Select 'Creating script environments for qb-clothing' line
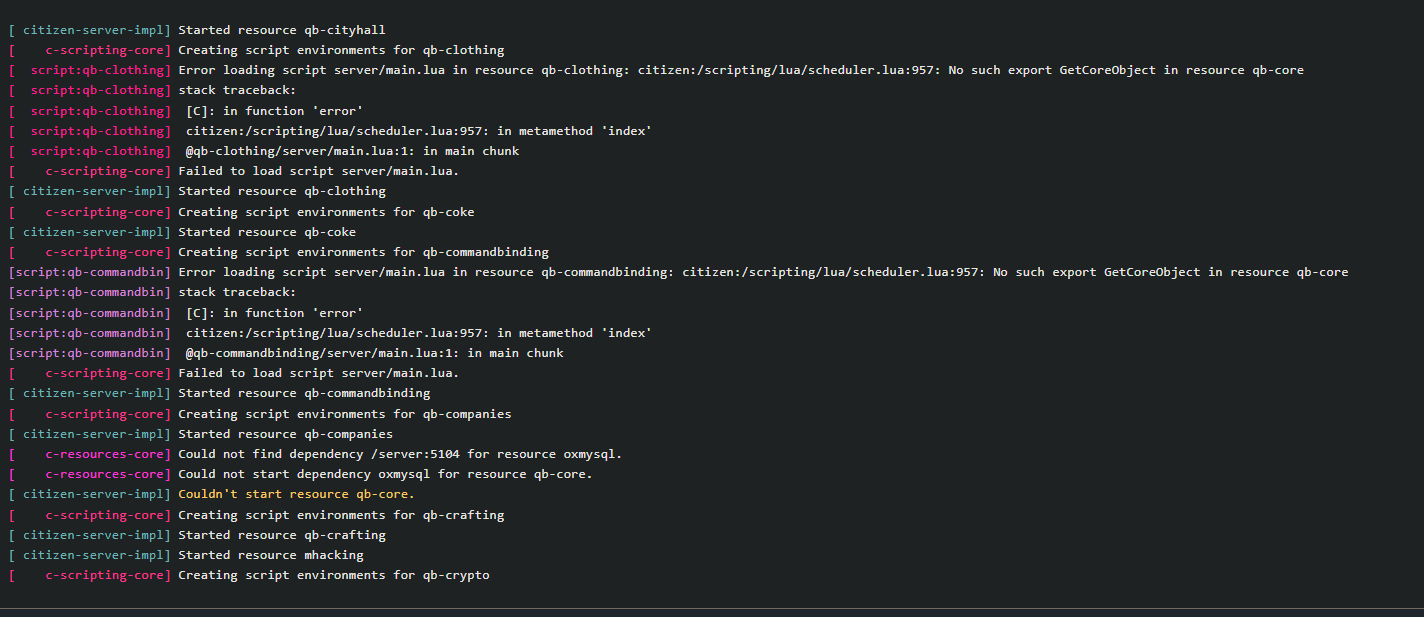Image resolution: width=1424 pixels, height=617 pixels. click(x=256, y=50)
